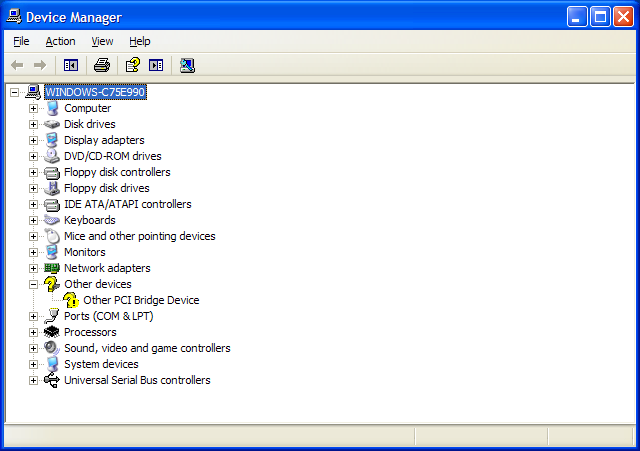This screenshot has height=451, width=640.
Task: Expand Universal Serial Bus controllers node
Action: (33, 381)
